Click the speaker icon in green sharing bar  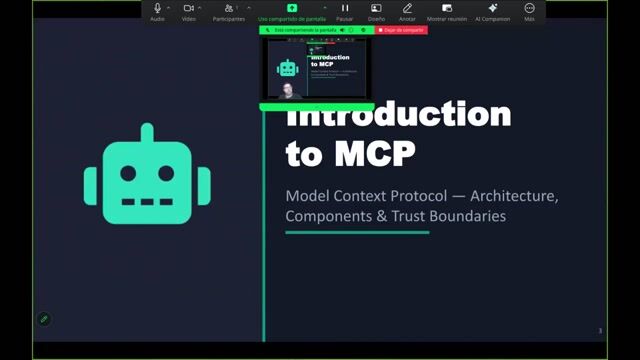click(342, 30)
